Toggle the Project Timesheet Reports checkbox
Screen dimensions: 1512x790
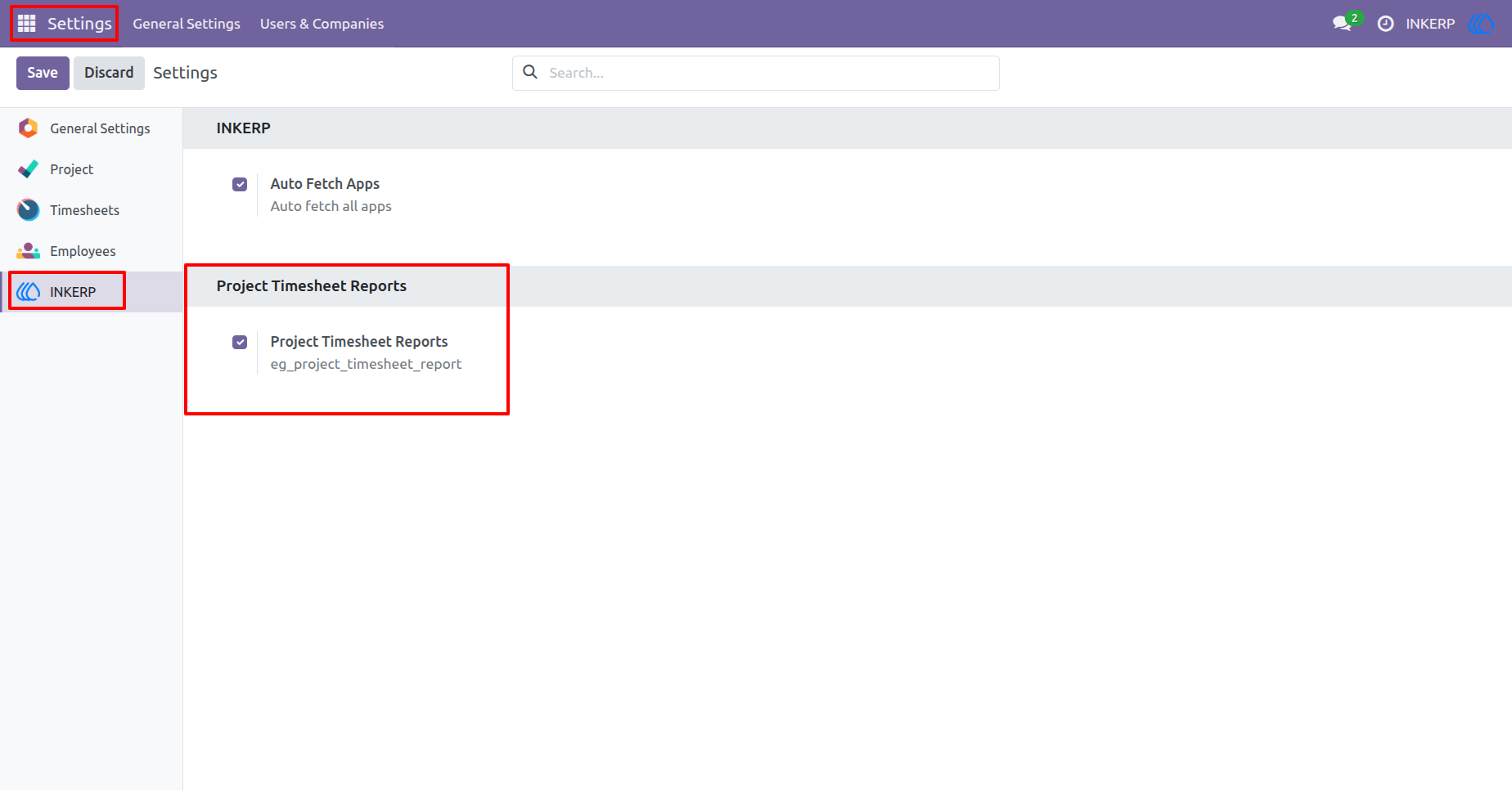(x=240, y=342)
